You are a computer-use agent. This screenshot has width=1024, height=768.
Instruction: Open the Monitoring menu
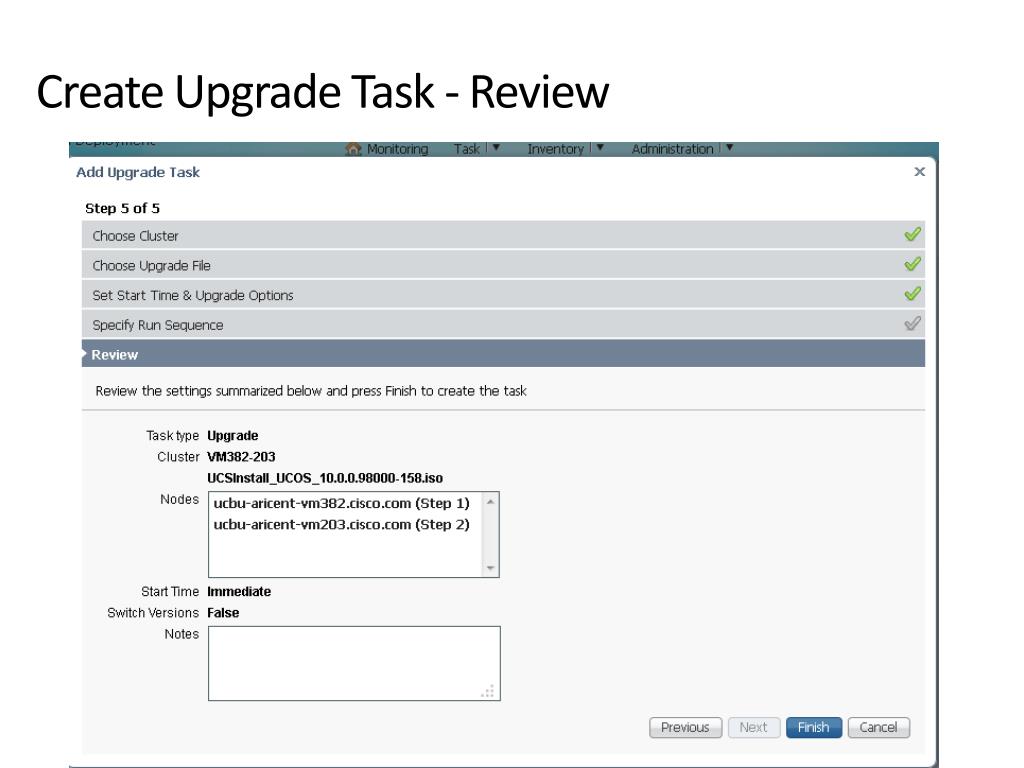(x=397, y=149)
